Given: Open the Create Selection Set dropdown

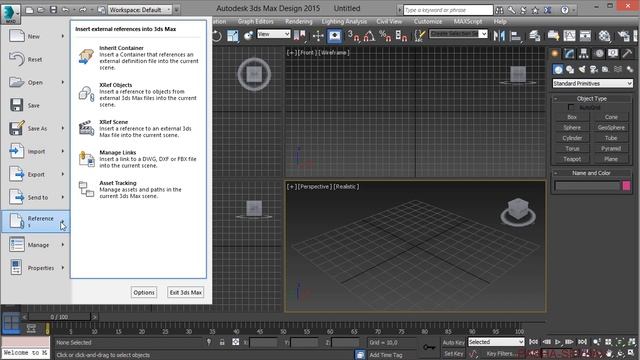Looking at the screenshot, I should click(x=458, y=34).
